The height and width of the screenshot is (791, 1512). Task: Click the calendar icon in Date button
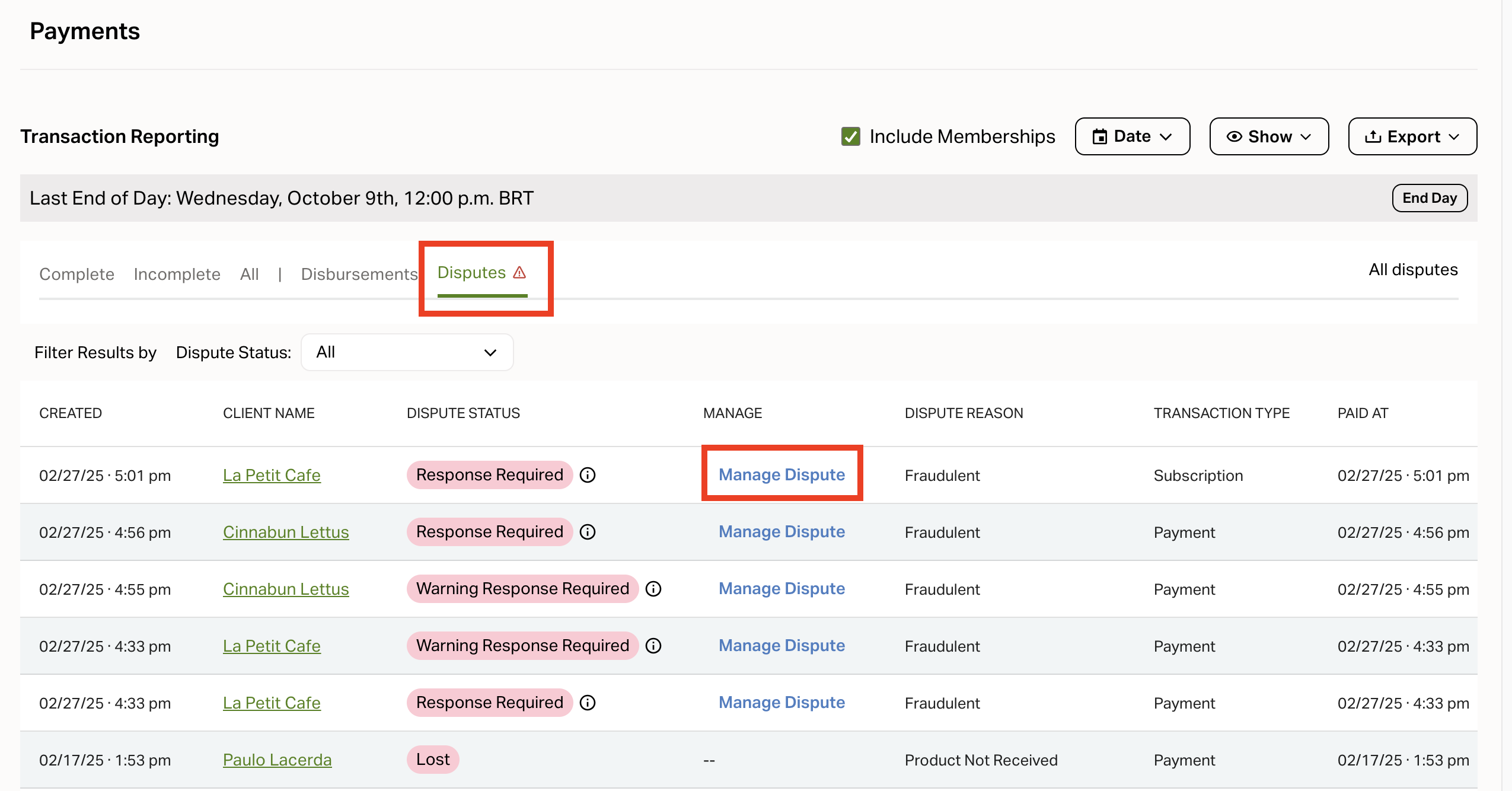click(1099, 137)
